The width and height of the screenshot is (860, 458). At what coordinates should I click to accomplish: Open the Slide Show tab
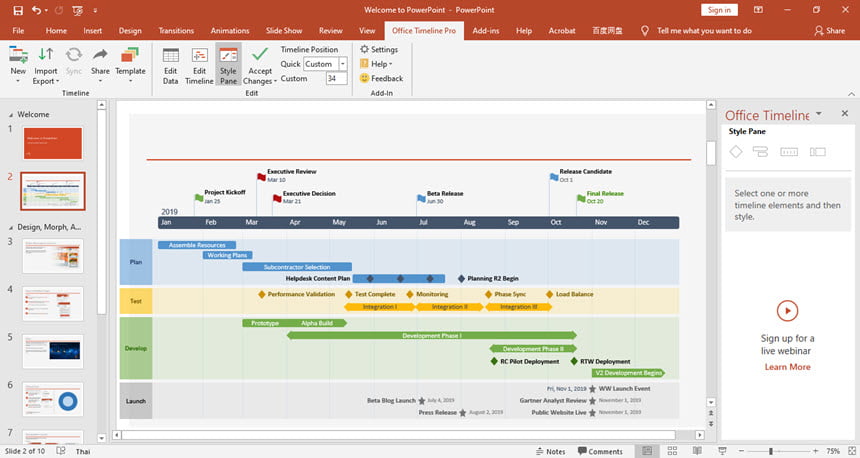click(284, 31)
